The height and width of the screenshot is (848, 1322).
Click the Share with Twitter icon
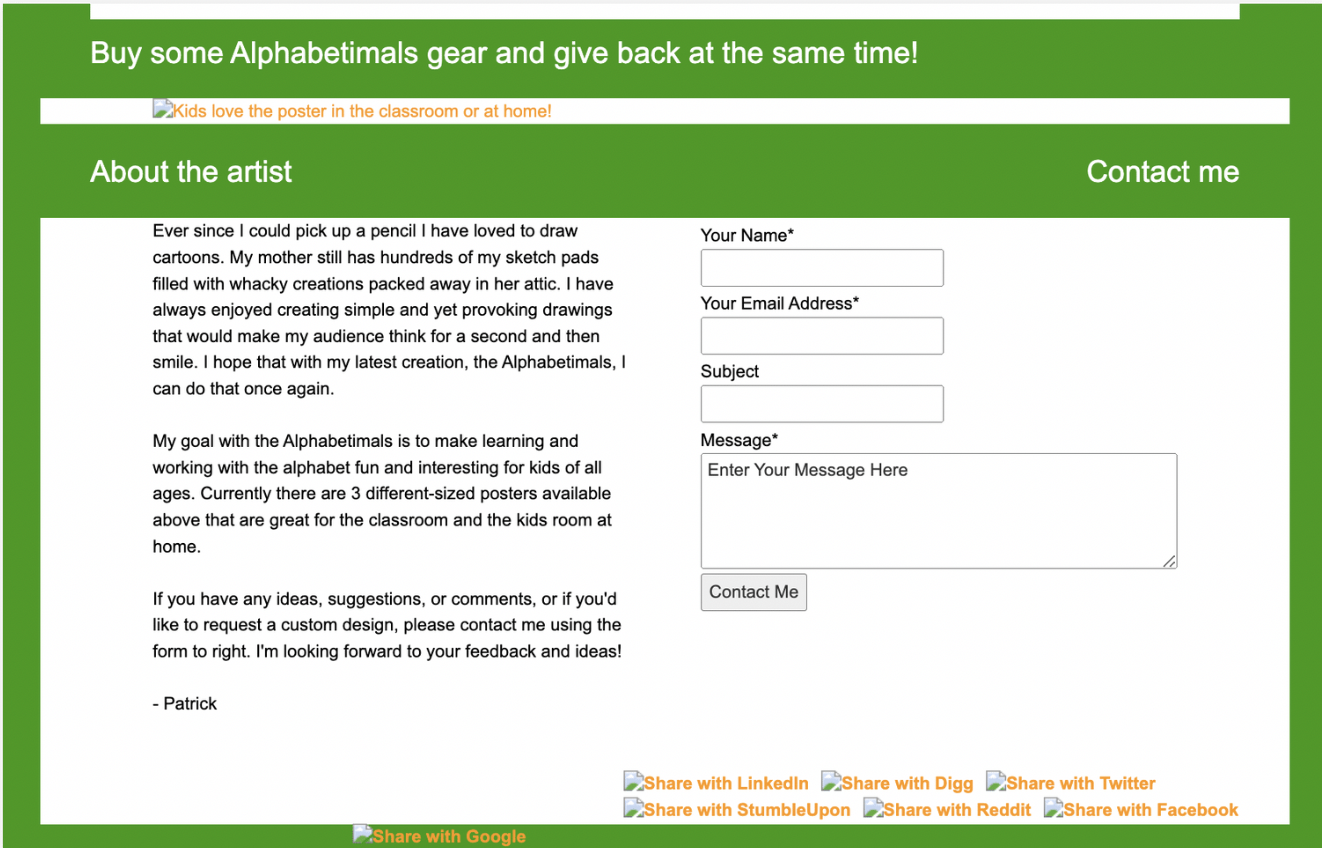(x=1070, y=783)
